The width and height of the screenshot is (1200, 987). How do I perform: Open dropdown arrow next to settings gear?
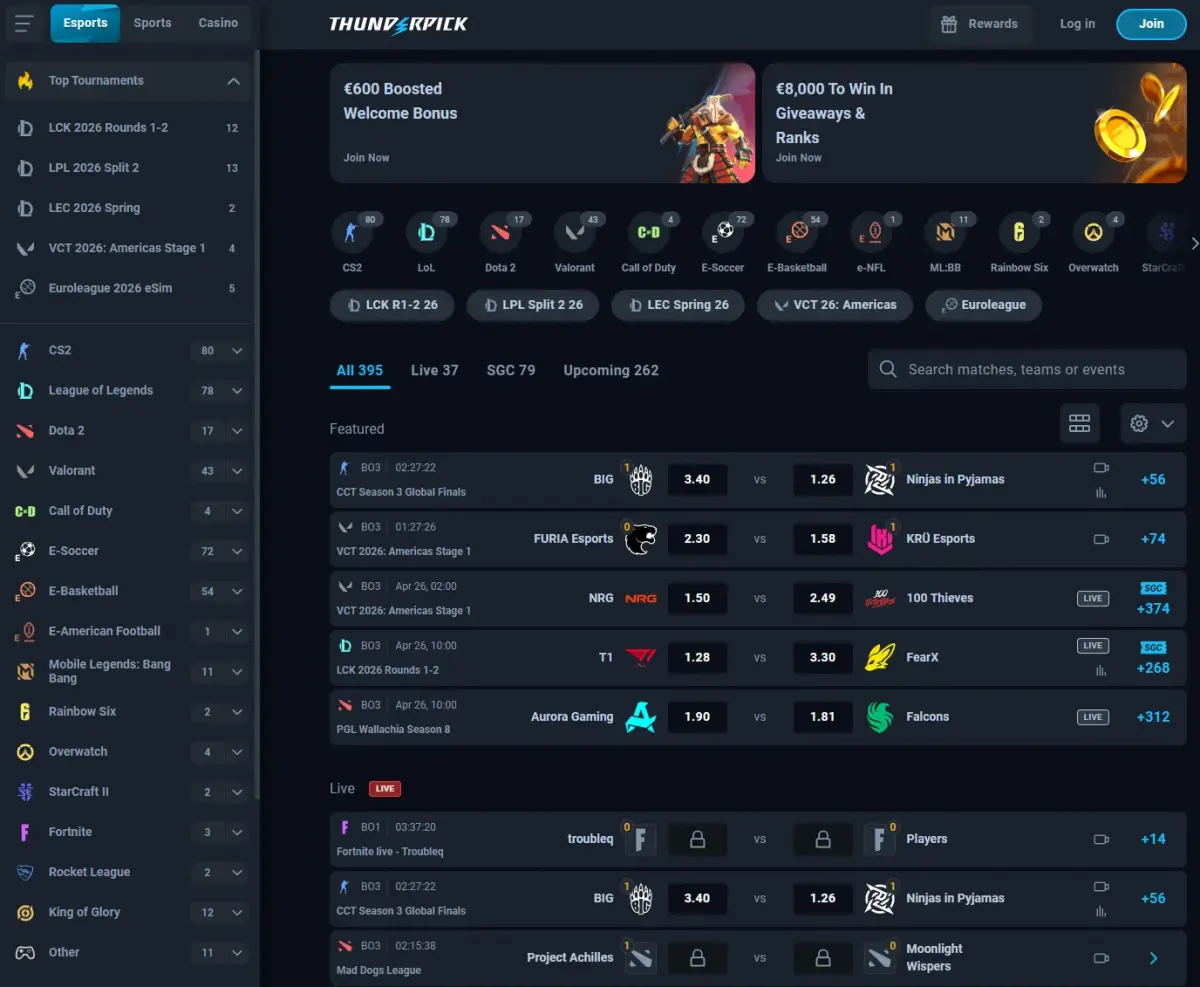[x=1167, y=424]
